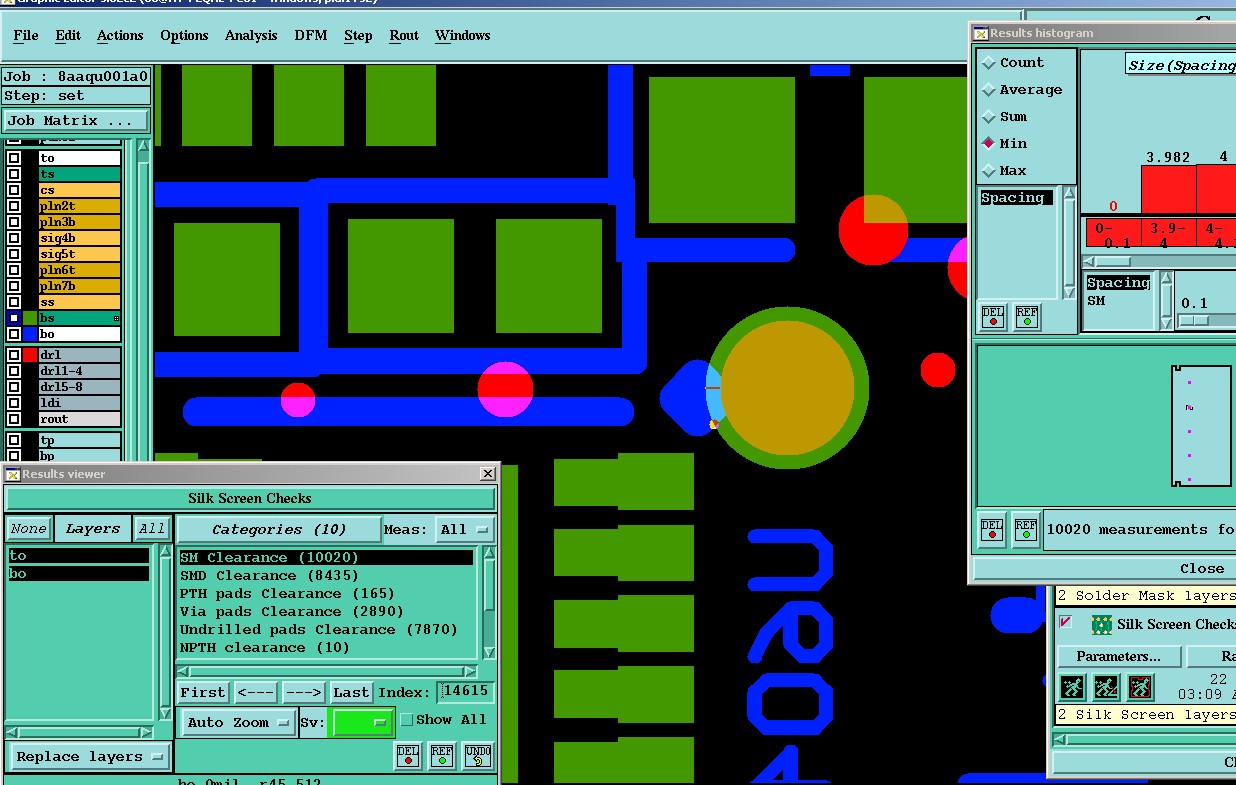Viewport: 1236px width, 785px height.
Task: Toggle display checkbox for layer pln2t
Action: click(14, 206)
